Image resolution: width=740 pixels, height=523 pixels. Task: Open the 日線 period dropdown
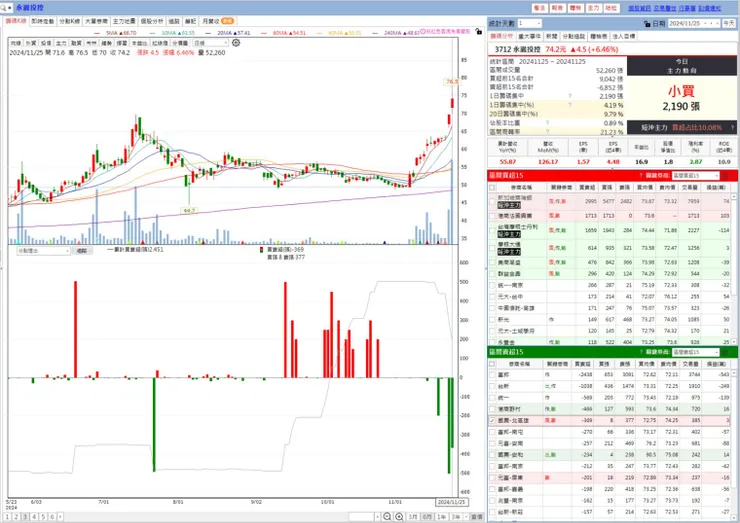pos(210,43)
